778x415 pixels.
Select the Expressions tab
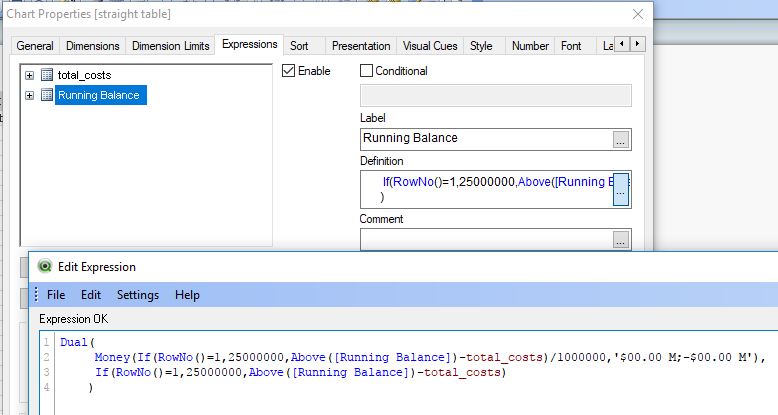pyautogui.click(x=250, y=44)
